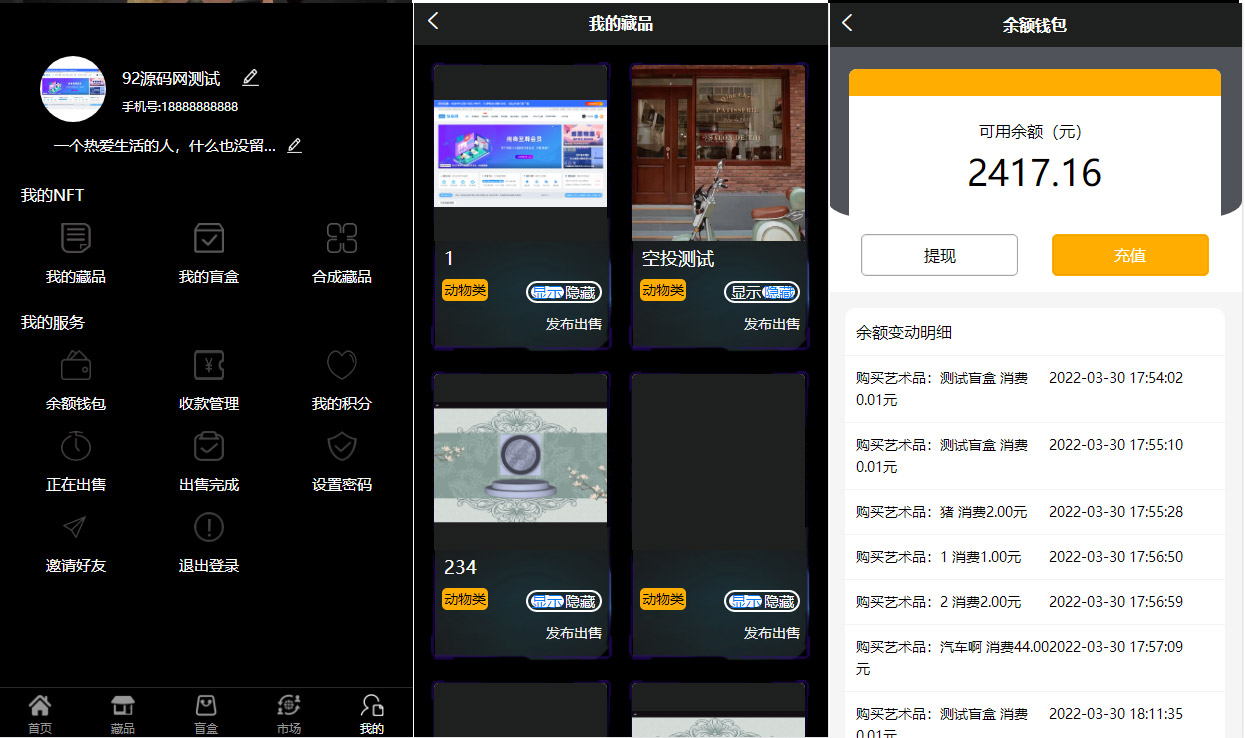Open 我的盲盒 blind box icon
This screenshot has height=738, width=1245.
209,238
